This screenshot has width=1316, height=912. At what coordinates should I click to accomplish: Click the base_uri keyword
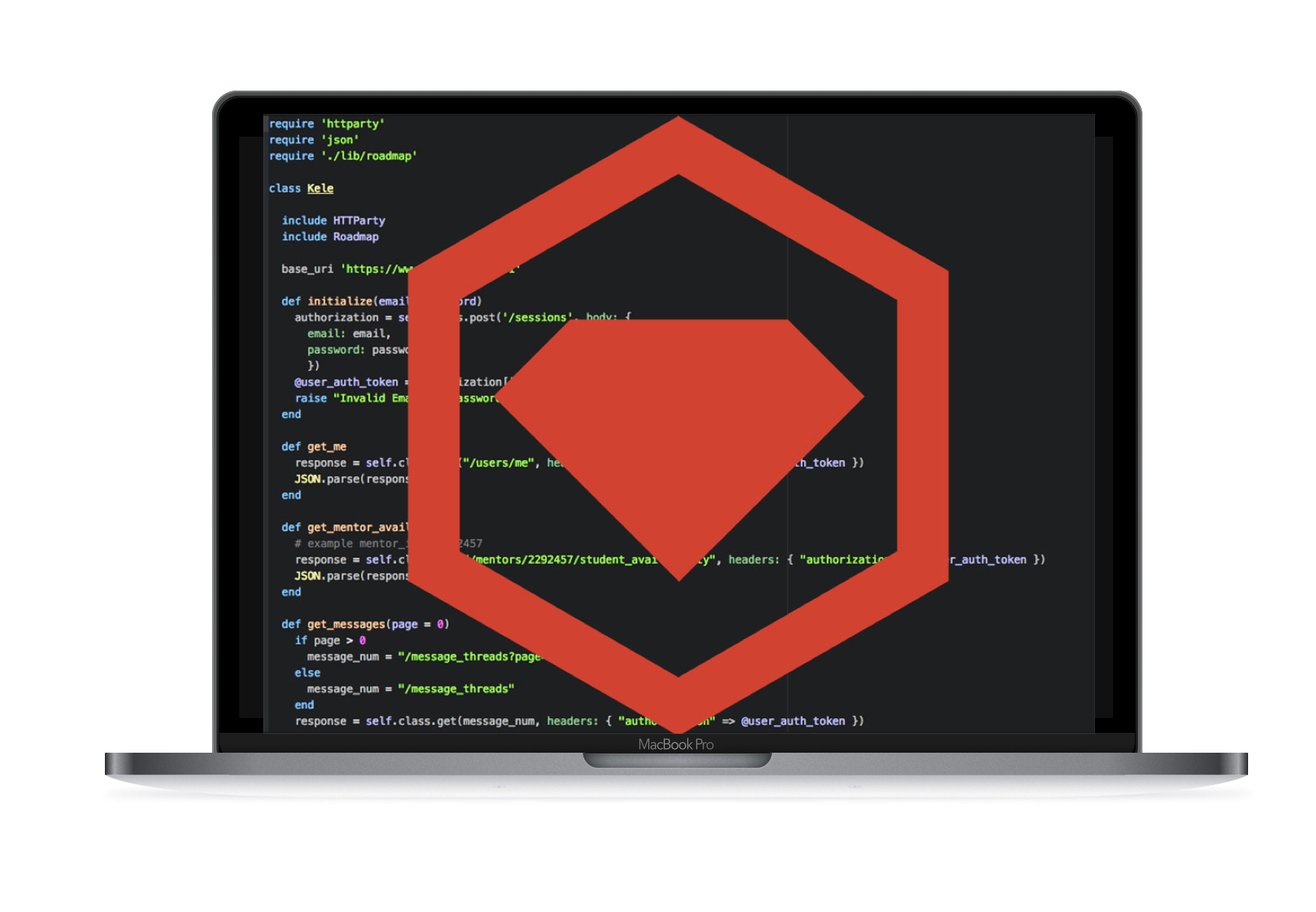(x=307, y=269)
